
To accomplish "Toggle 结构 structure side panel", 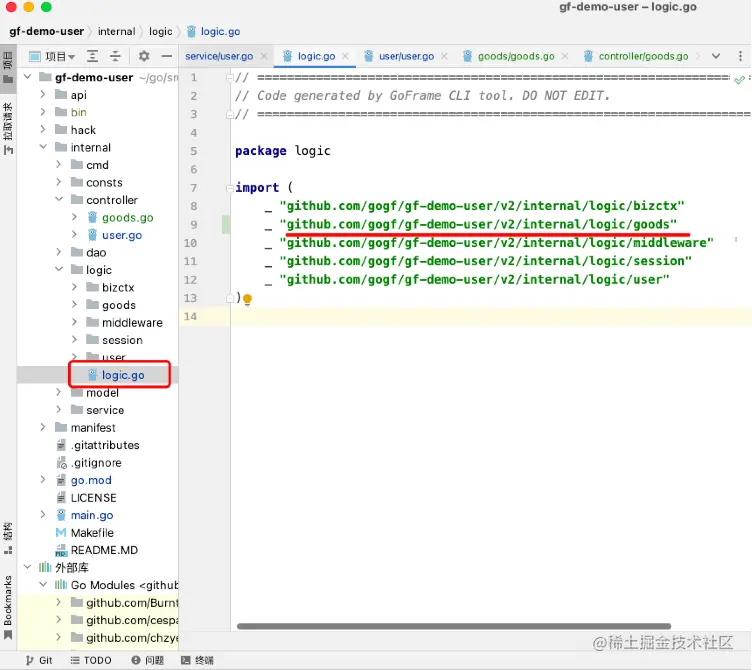I will 8,538.
